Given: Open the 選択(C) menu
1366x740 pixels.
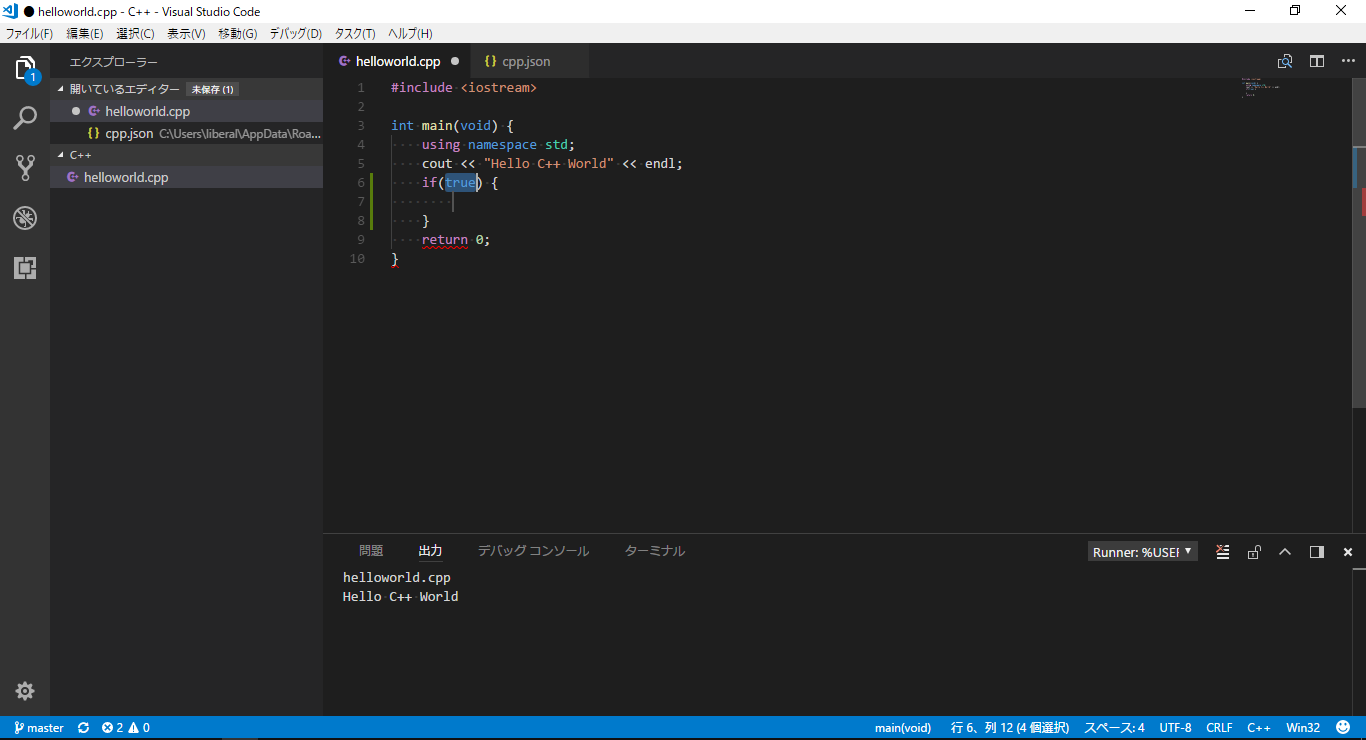Looking at the screenshot, I should point(135,33).
